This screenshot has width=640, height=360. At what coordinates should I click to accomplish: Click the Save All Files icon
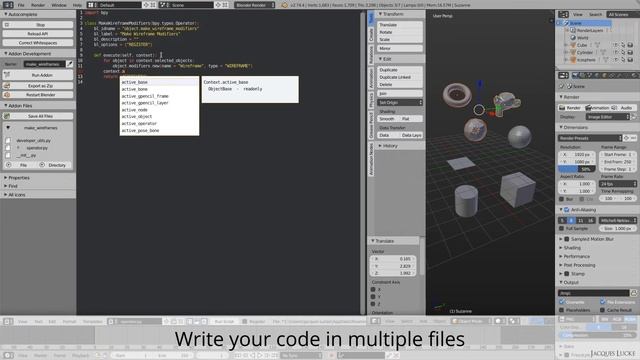7,116
